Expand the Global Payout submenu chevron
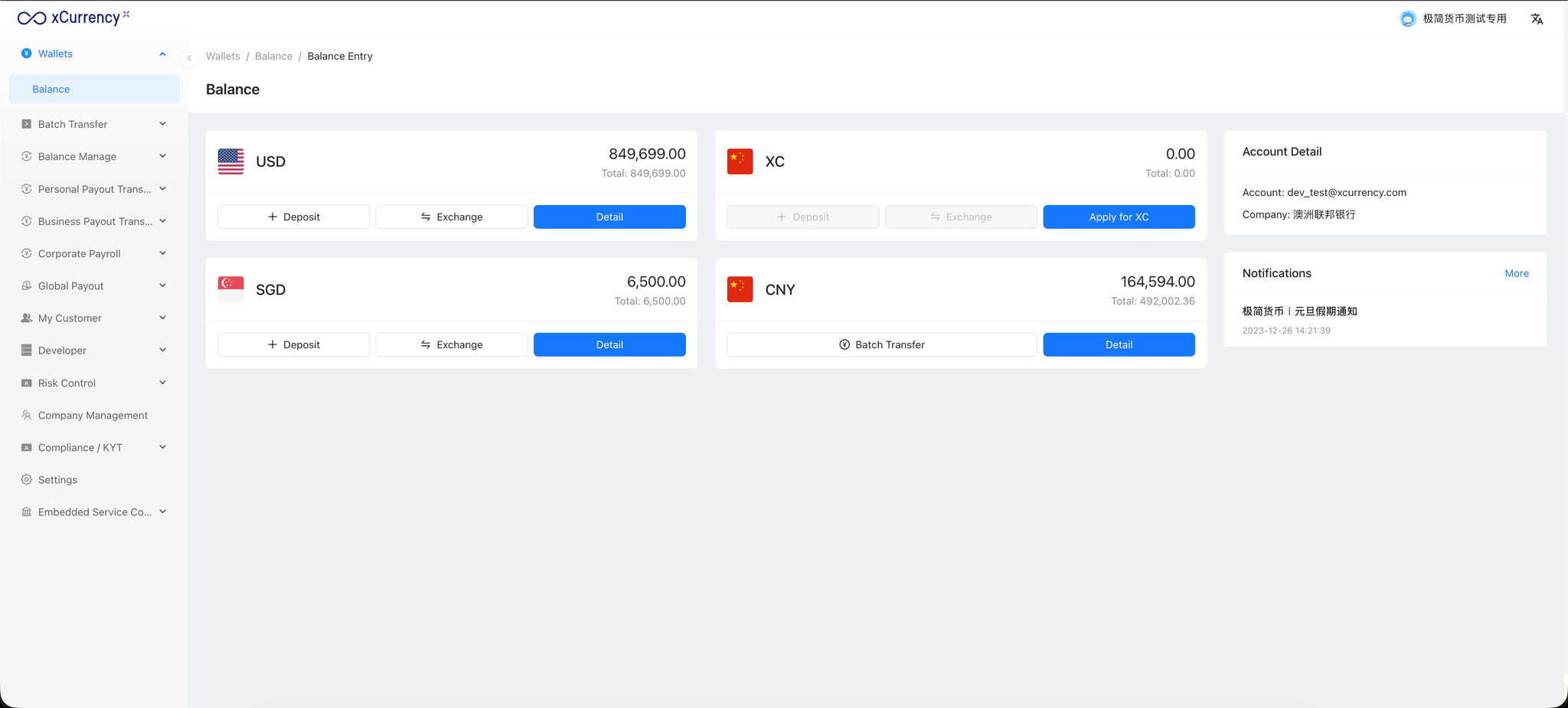 (162, 285)
